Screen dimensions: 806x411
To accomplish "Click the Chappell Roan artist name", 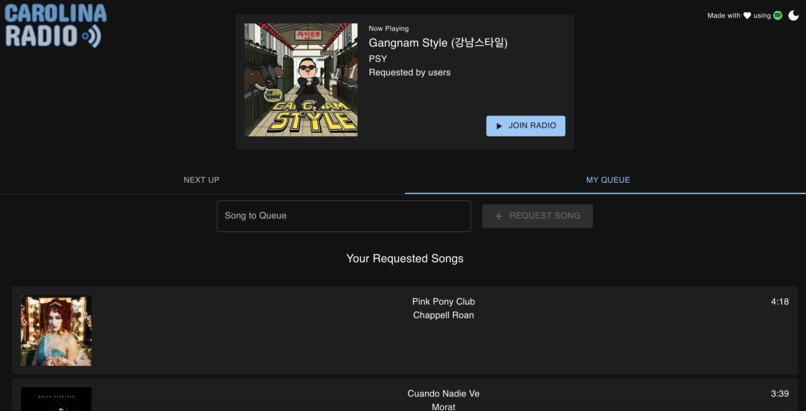I will [x=444, y=315].
